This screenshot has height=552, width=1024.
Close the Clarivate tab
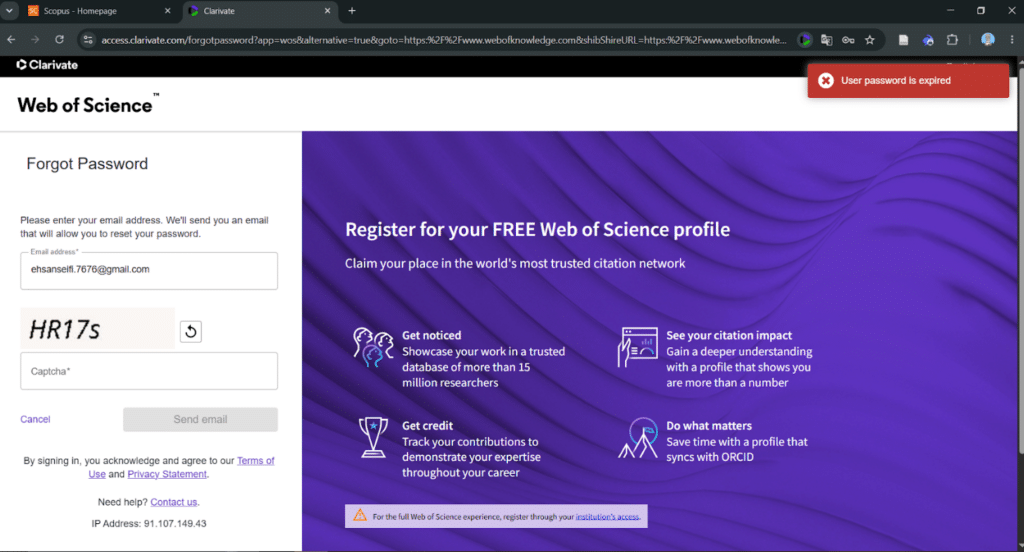327,10
